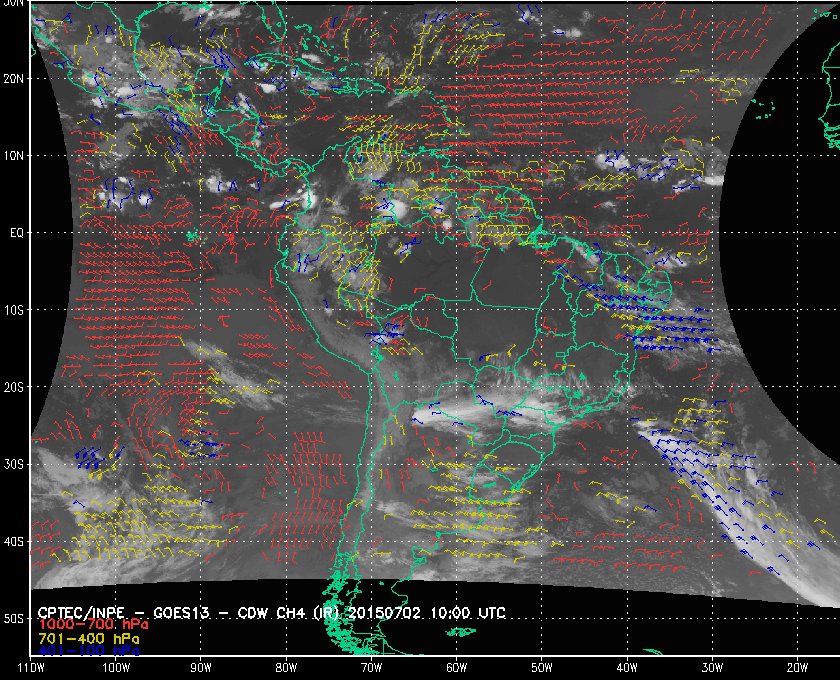The image size is (840, 680).
Task: Select the 30W longitude label
Action: [x=712, y=668]
